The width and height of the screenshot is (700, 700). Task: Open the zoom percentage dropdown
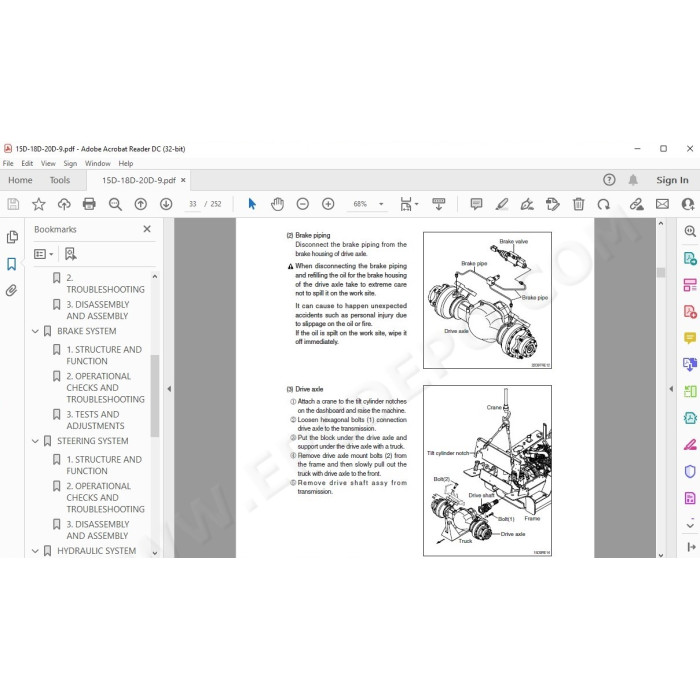click(x=381, y=204)
